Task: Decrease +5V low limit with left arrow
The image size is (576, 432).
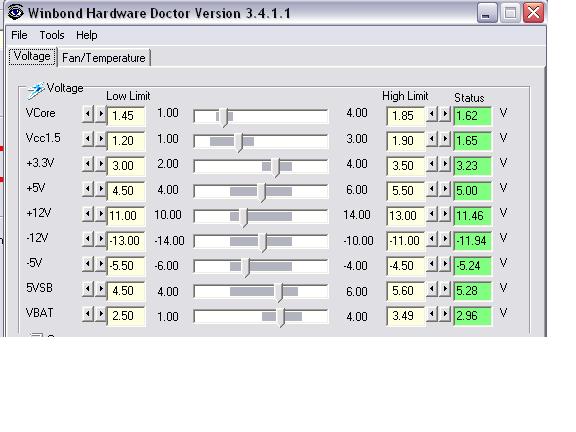Action: pyautogui.click(x=87, y=189)
